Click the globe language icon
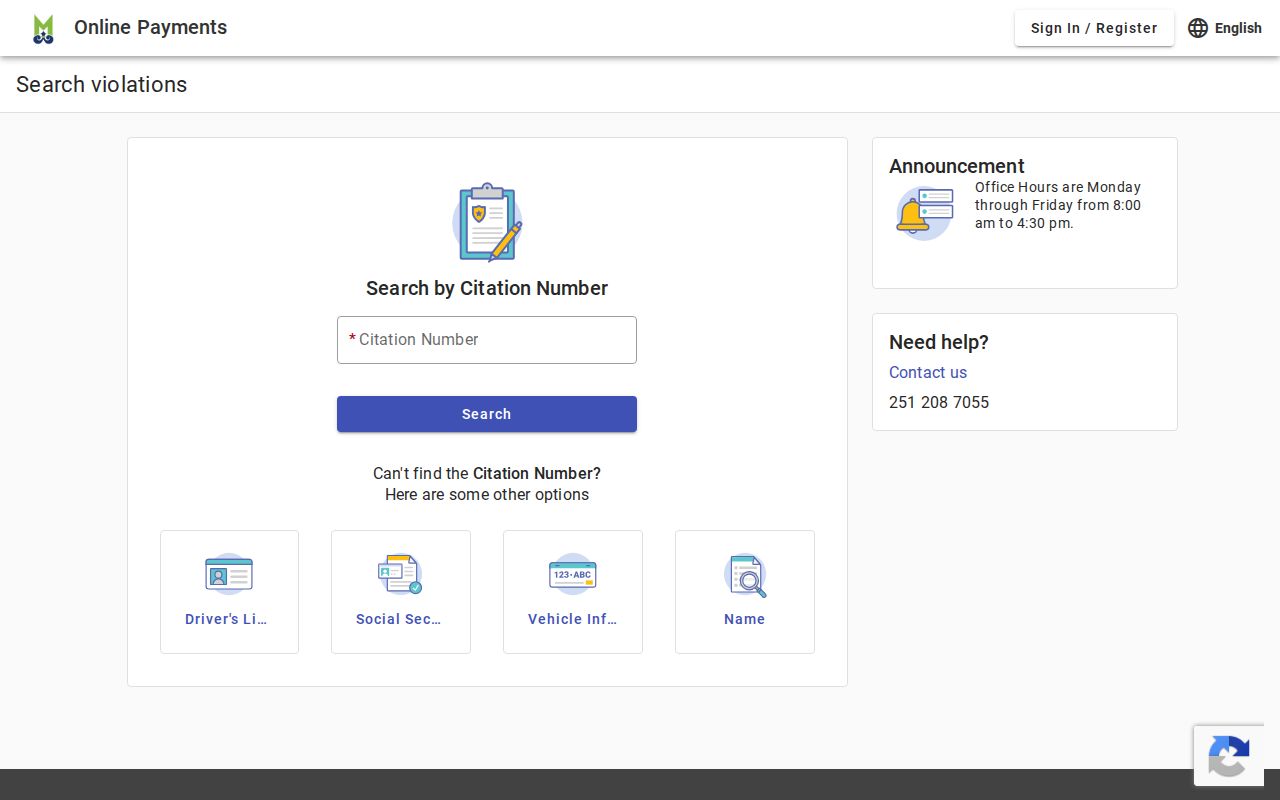Image resolution: width=1280 pixels, height=800 pixels. 1198,28
